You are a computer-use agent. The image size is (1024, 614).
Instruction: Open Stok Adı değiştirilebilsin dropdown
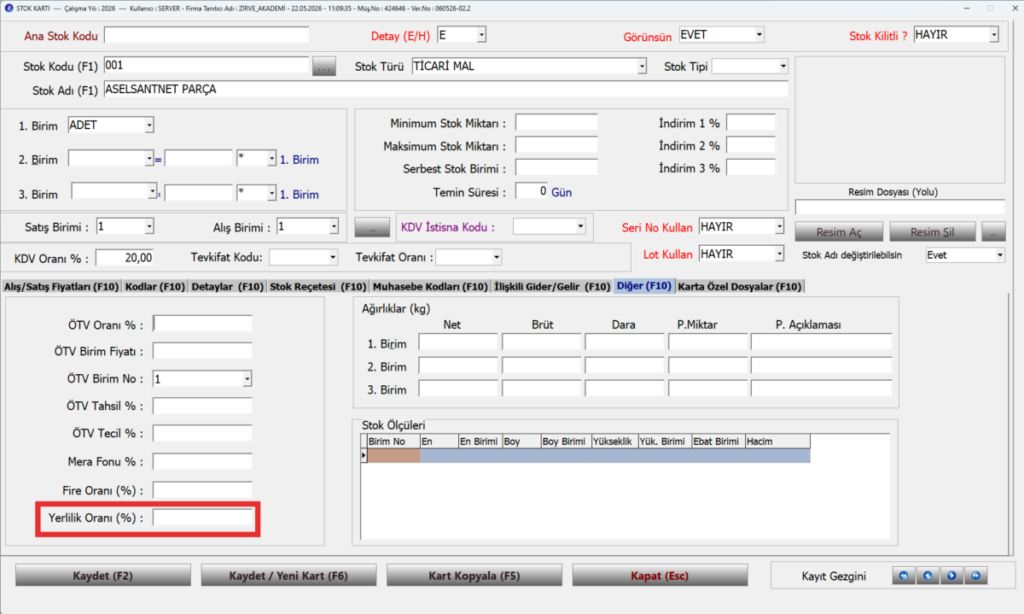(1000, 255)
